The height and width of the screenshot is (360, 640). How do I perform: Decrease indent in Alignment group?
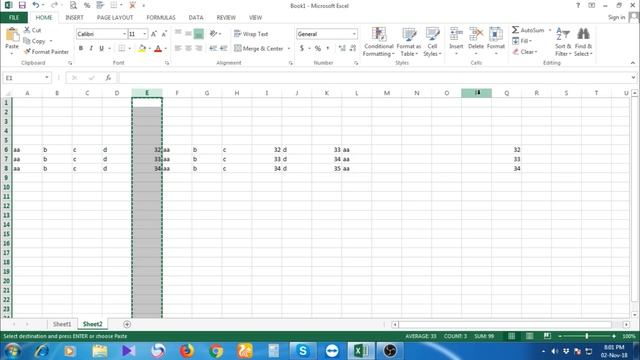coord(213,49)
